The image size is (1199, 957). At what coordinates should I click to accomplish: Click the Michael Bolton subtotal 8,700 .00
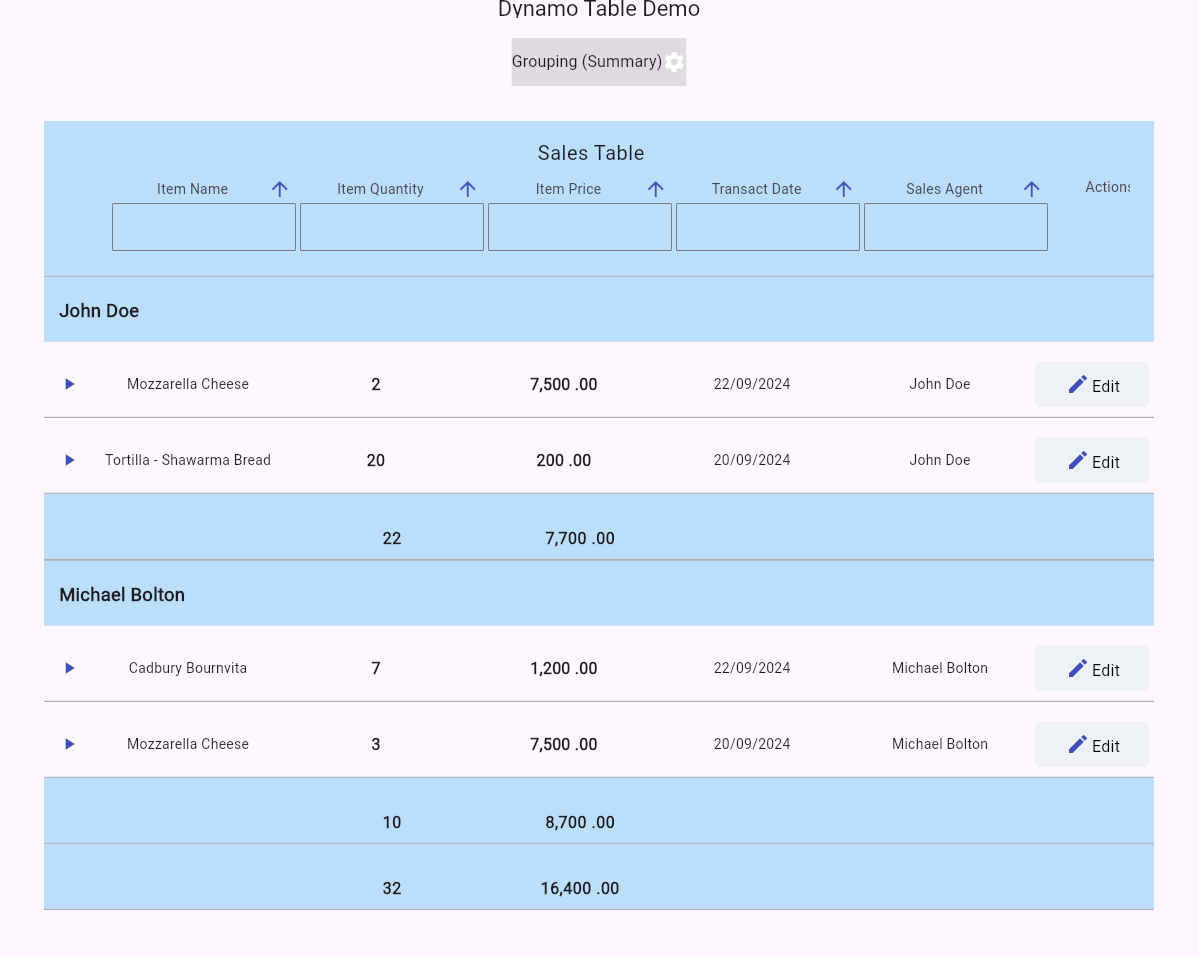[580, 823]
